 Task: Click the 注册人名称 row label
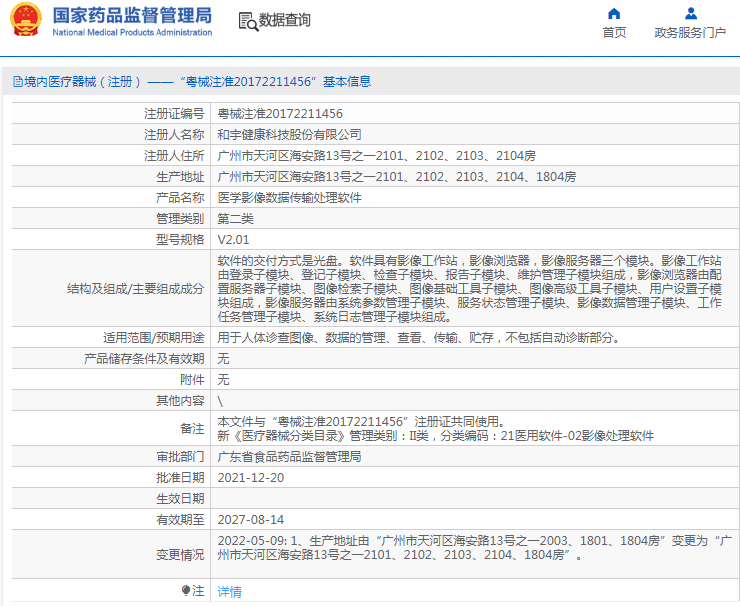click(x=174, y=135)
